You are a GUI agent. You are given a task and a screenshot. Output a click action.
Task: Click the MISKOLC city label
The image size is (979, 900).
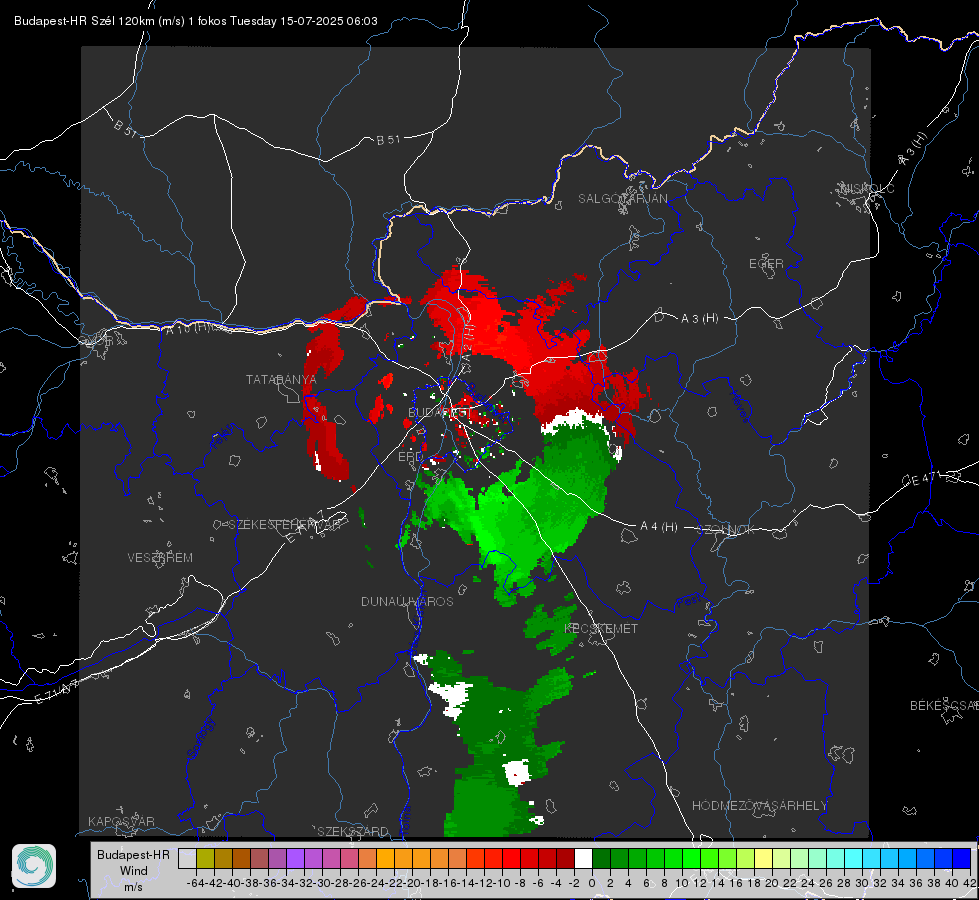pos(867,188)
